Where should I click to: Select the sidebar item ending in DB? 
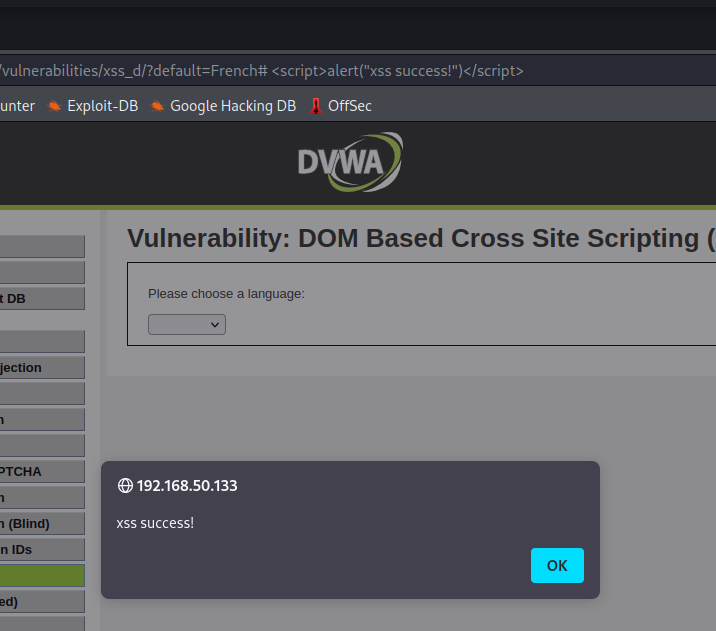(42, 298)
